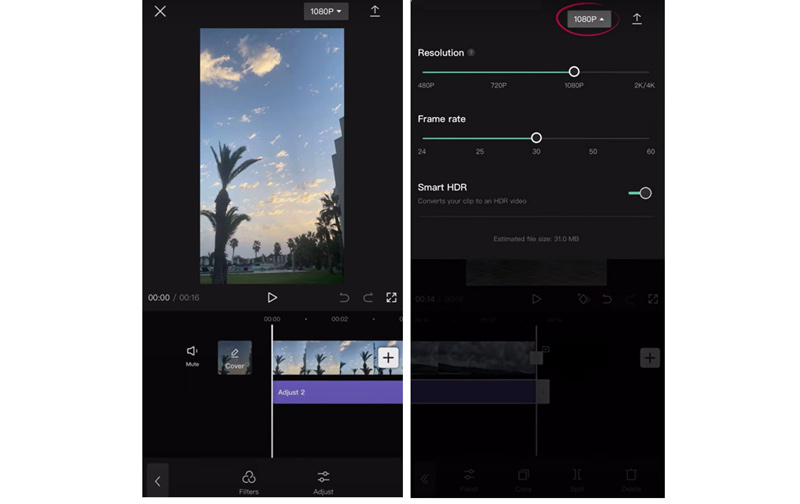Collapse the circled 1080P export settings dropdown
The height and width of the screenshot is (504, 800).
coord(590,19)
